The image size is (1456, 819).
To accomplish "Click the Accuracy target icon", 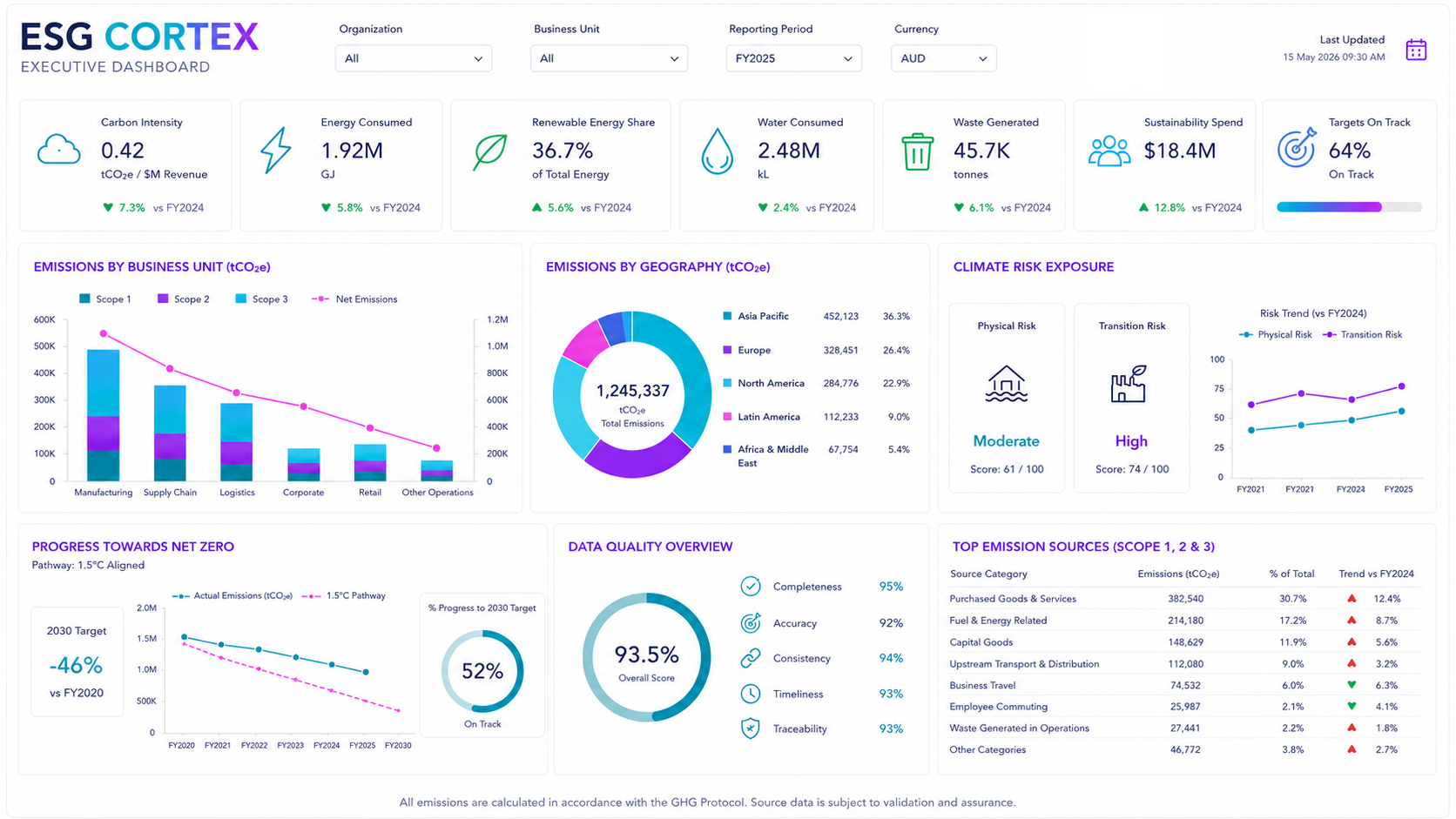I will [751, 623].
